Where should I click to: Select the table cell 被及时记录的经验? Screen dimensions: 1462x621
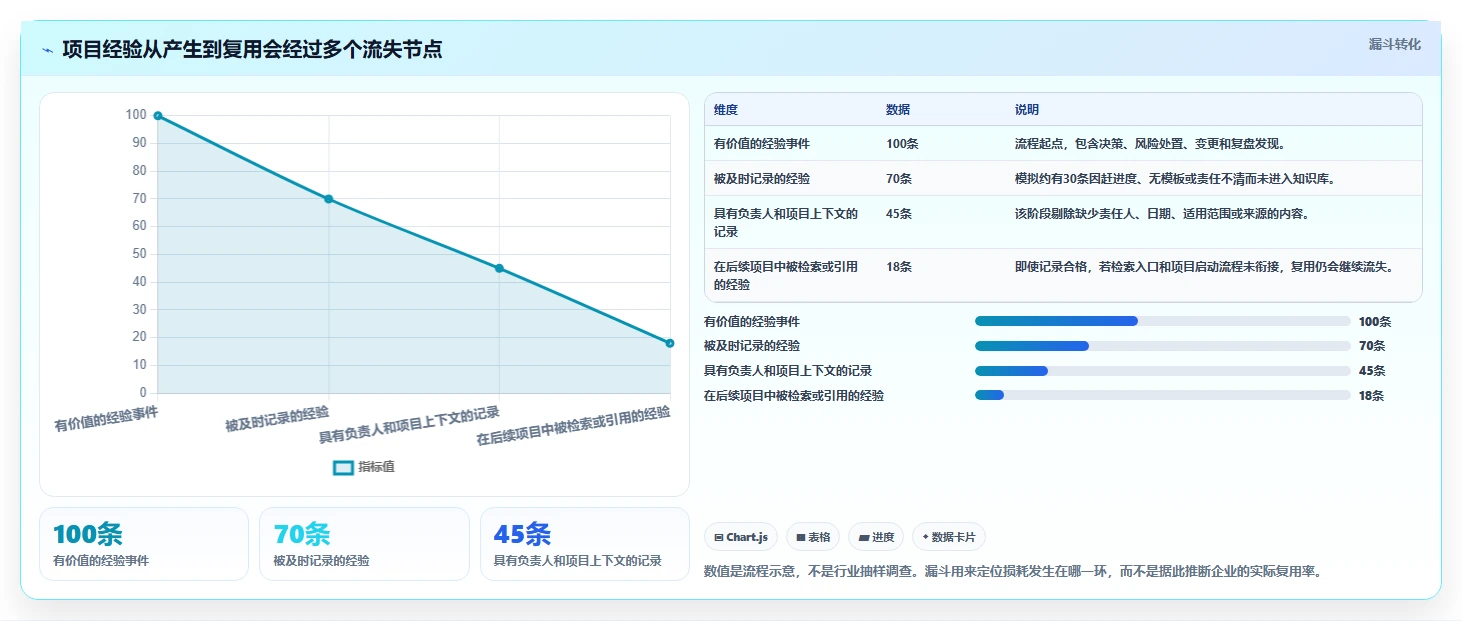(762, 179)
